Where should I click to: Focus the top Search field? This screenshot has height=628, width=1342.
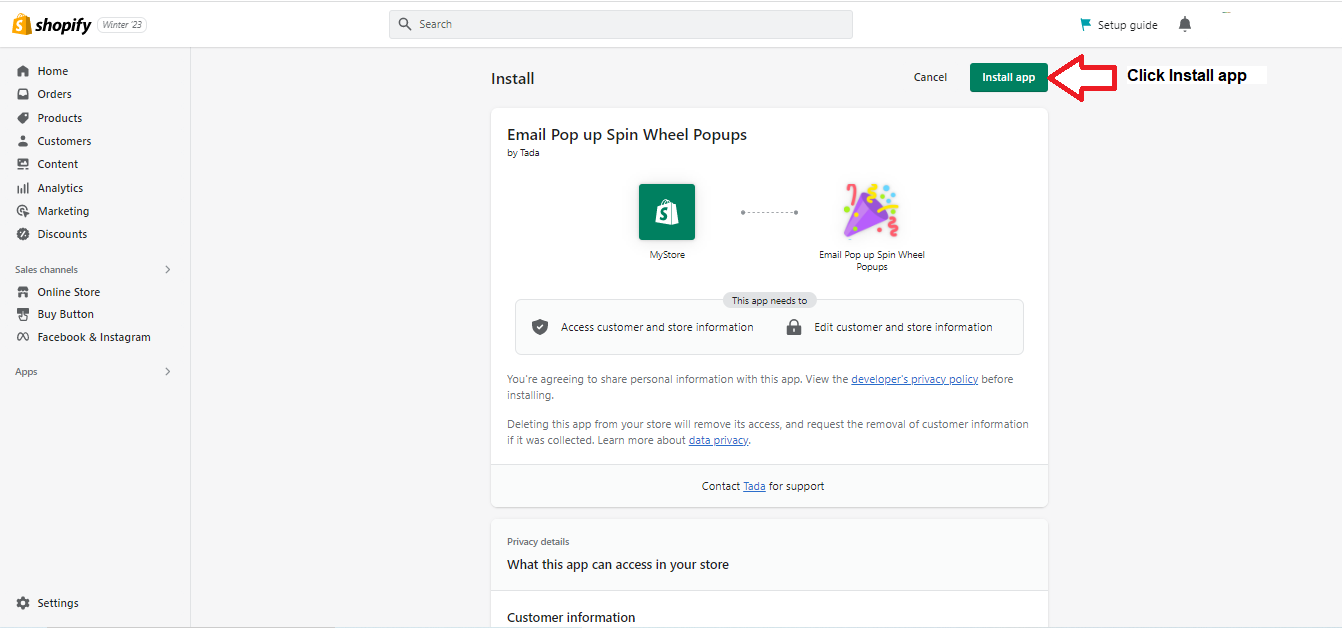pyautogui.click(x=621, y=24)
